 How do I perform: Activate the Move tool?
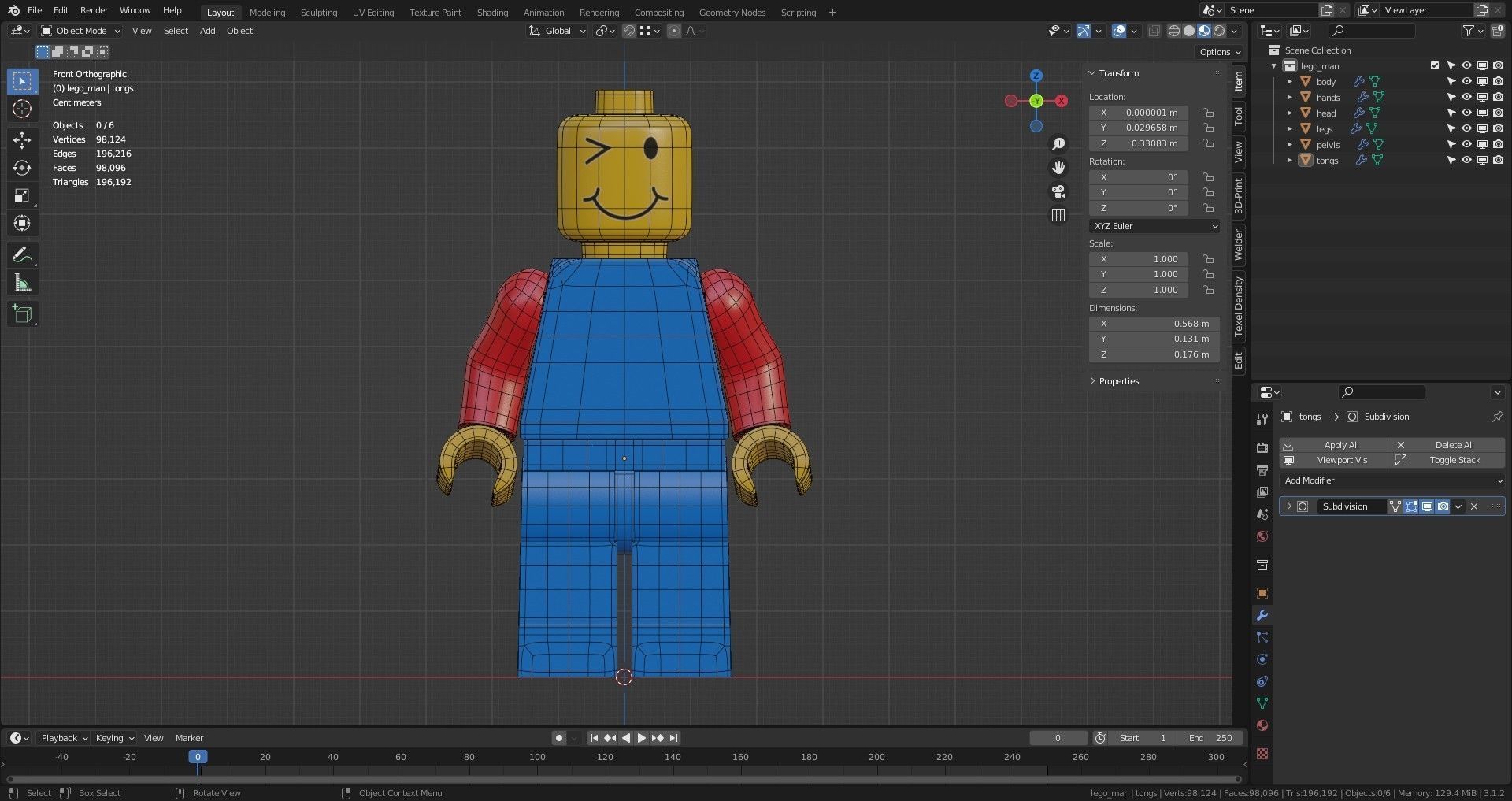click(x=22, y=140)
